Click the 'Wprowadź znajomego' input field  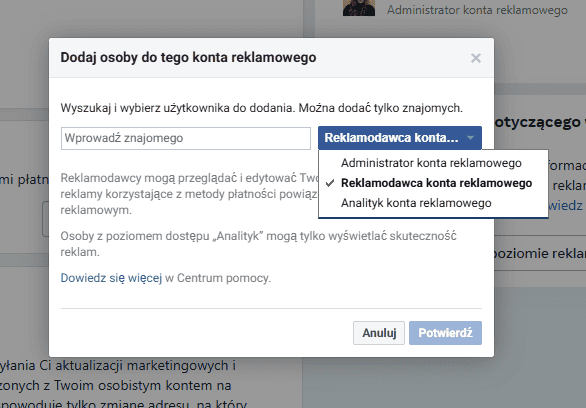pyautogui.click(x=186, y=138)
